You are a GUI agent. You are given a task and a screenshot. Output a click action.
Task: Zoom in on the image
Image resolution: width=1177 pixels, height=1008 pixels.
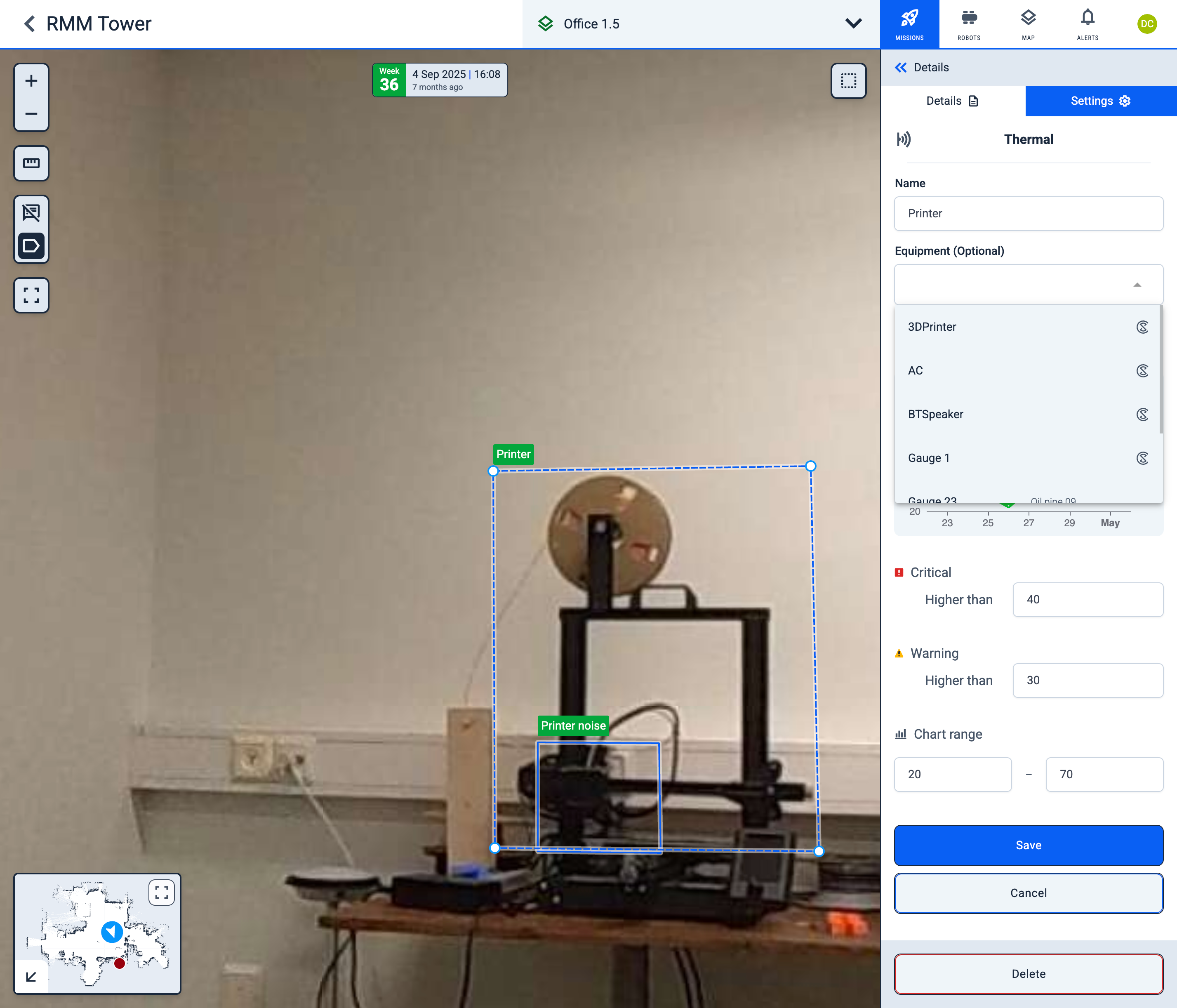(31, 81)
